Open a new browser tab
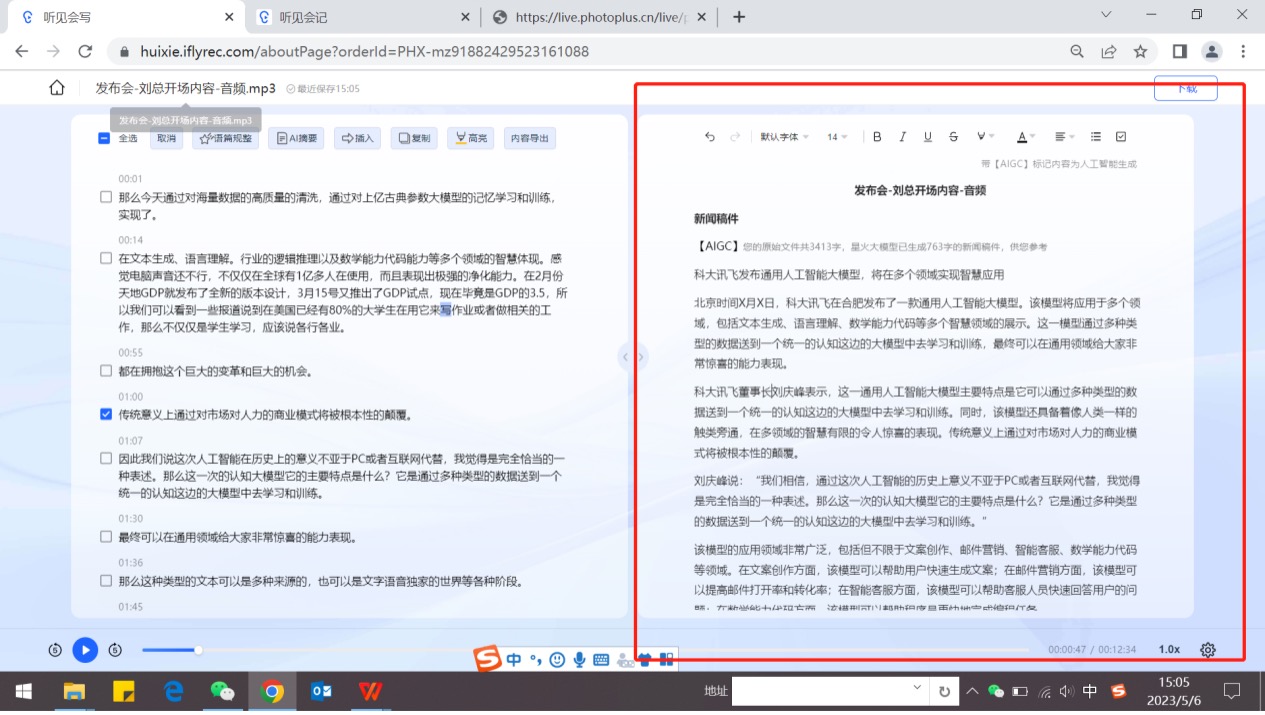The image size is (1265, 715). [739, 17]
